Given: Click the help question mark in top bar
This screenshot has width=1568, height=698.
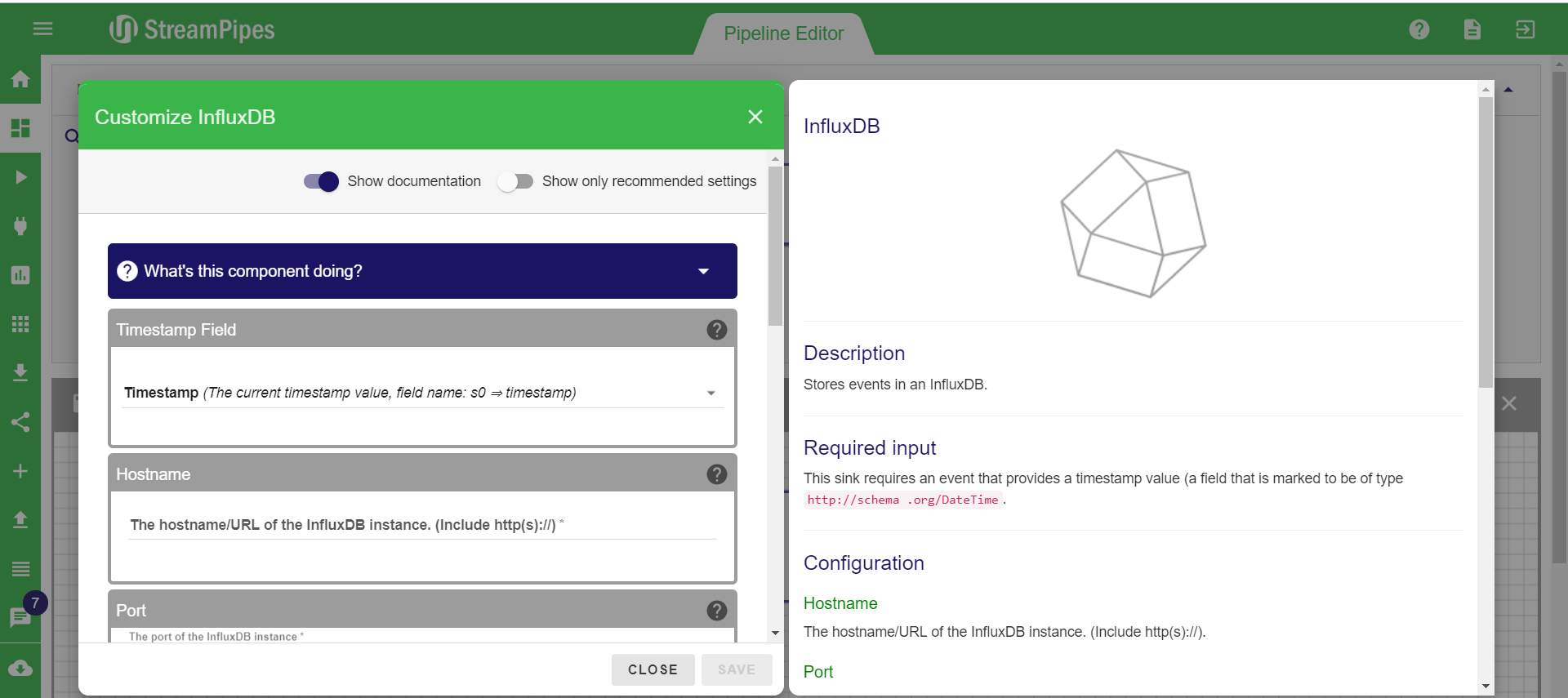Looking at the screenshot, I should coord(1419,29).
